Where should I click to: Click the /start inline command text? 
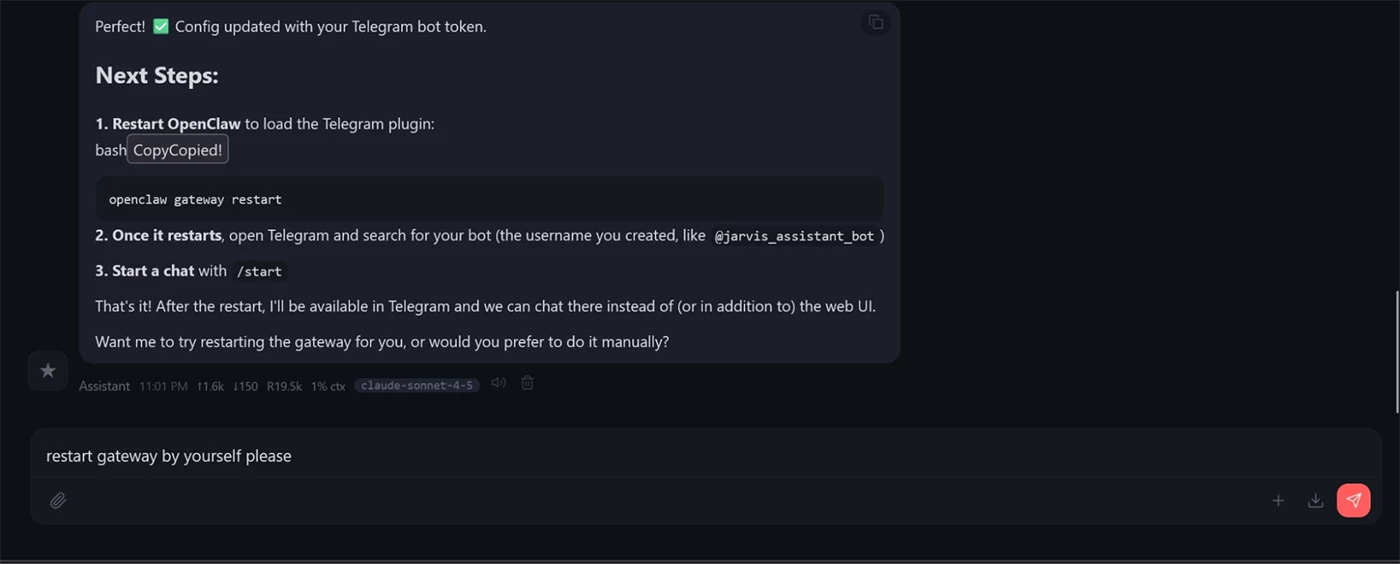point(259,272)
